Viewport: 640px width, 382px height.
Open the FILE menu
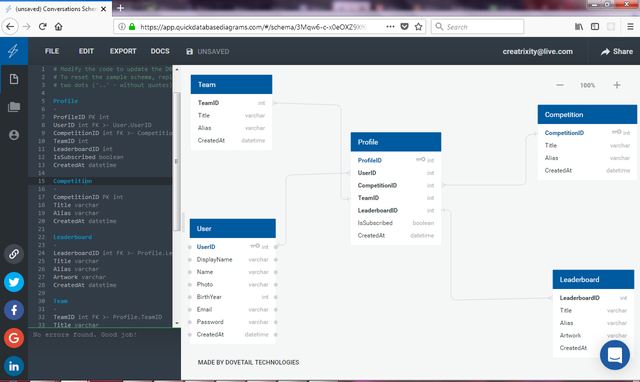(52, 51)
